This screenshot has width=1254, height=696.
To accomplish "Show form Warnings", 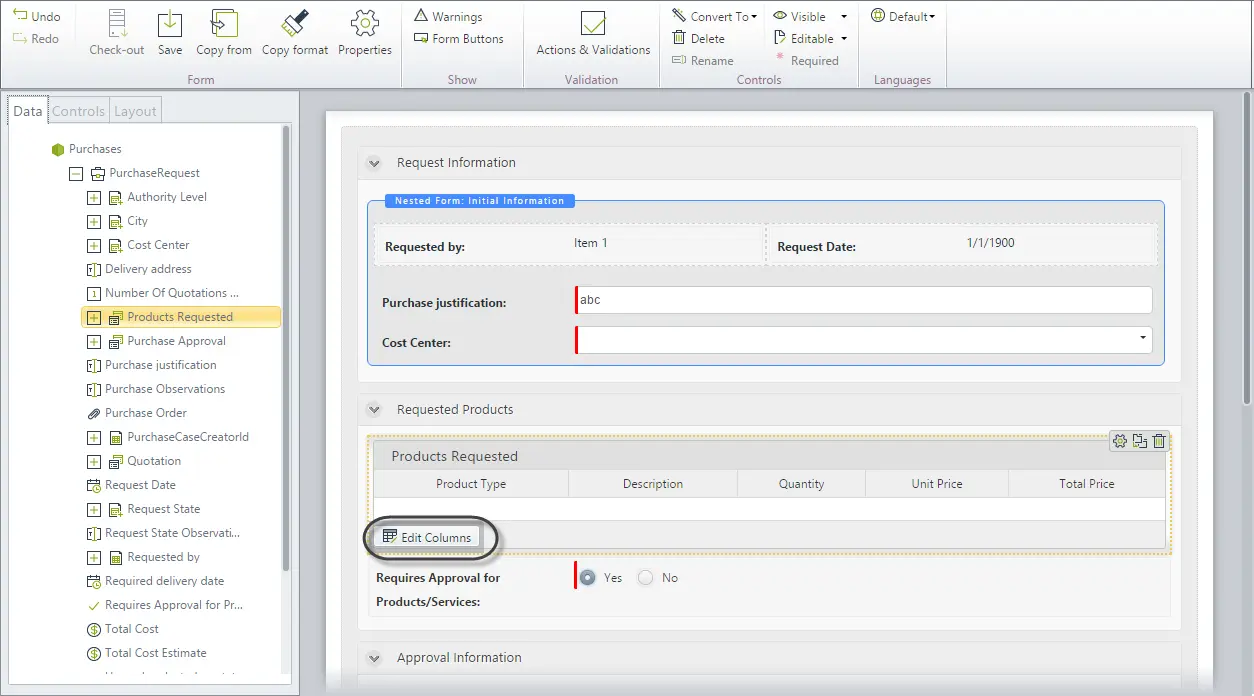I will [x=448, y=17].
